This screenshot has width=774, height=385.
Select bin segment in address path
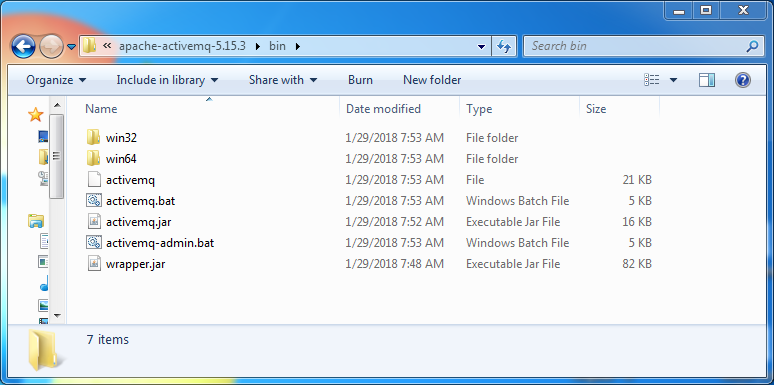pos(277,46)
